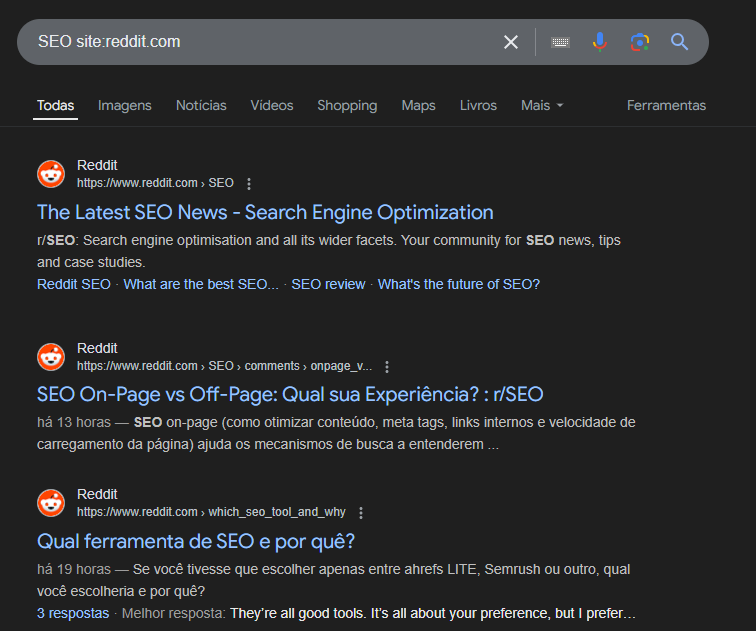Open the Ferramentas search tools

666,106
